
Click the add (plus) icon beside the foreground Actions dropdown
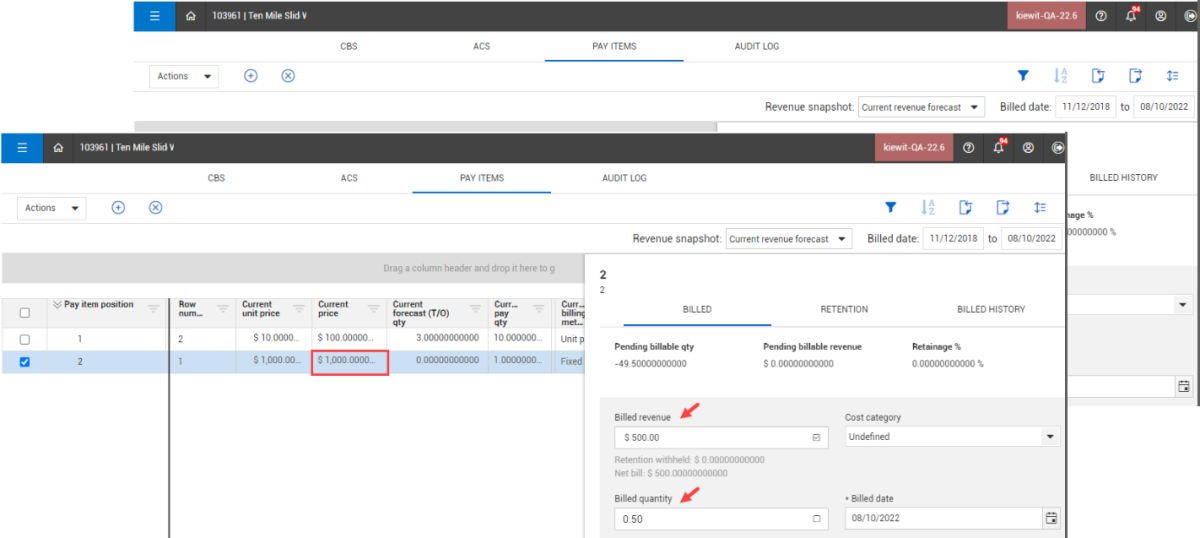[x=118, y=207]
